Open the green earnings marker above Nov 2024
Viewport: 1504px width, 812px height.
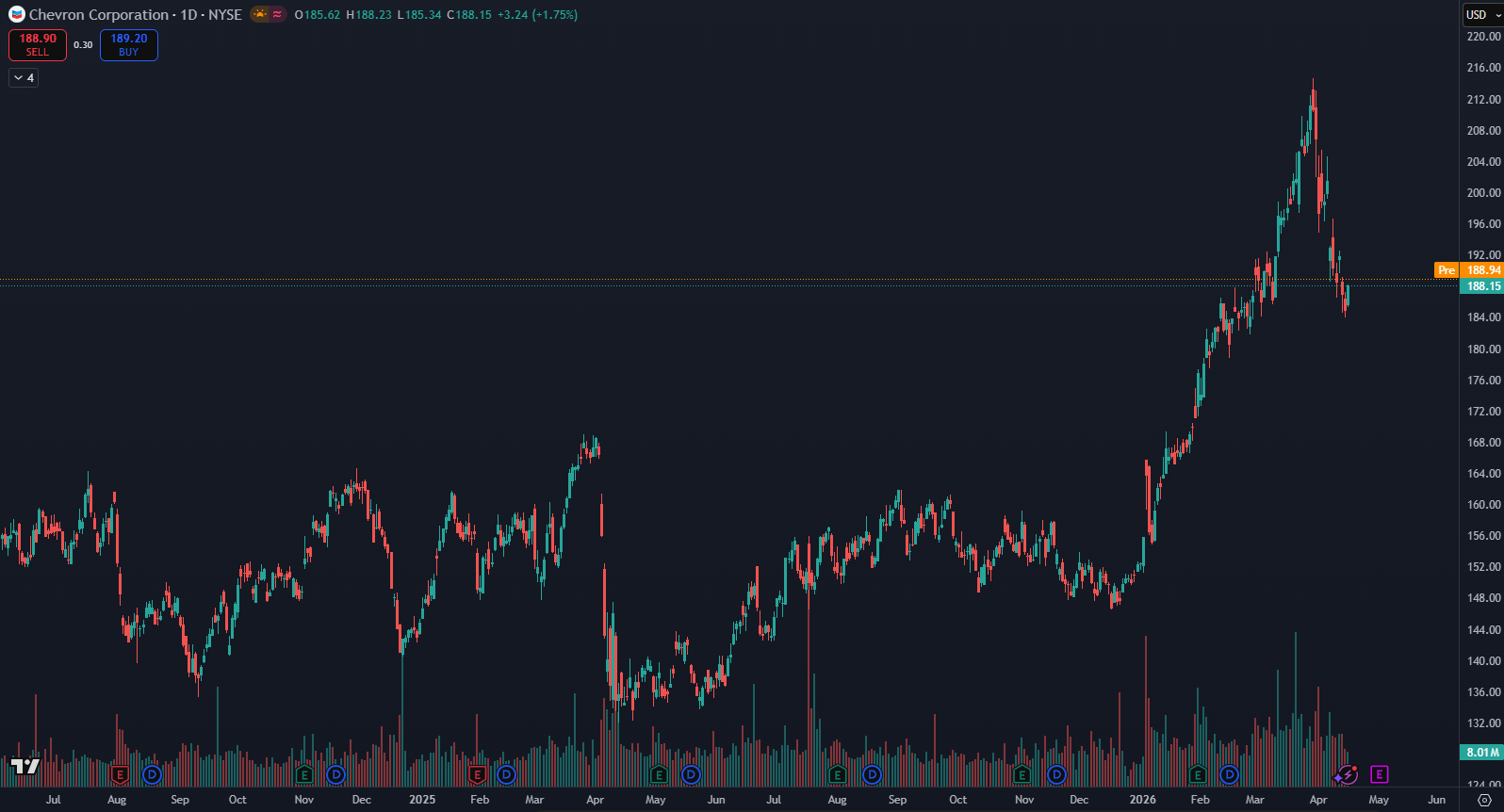click(303, 775)
